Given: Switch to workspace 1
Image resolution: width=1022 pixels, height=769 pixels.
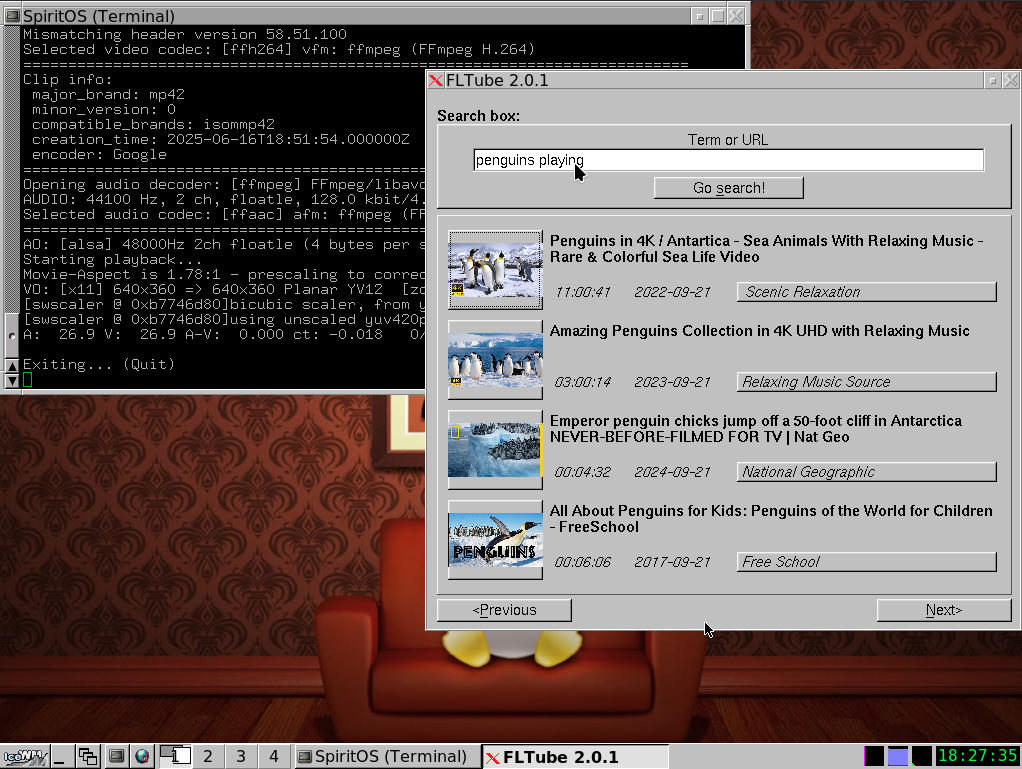Looking at the screenshot, I should click(x=175, y=756).
